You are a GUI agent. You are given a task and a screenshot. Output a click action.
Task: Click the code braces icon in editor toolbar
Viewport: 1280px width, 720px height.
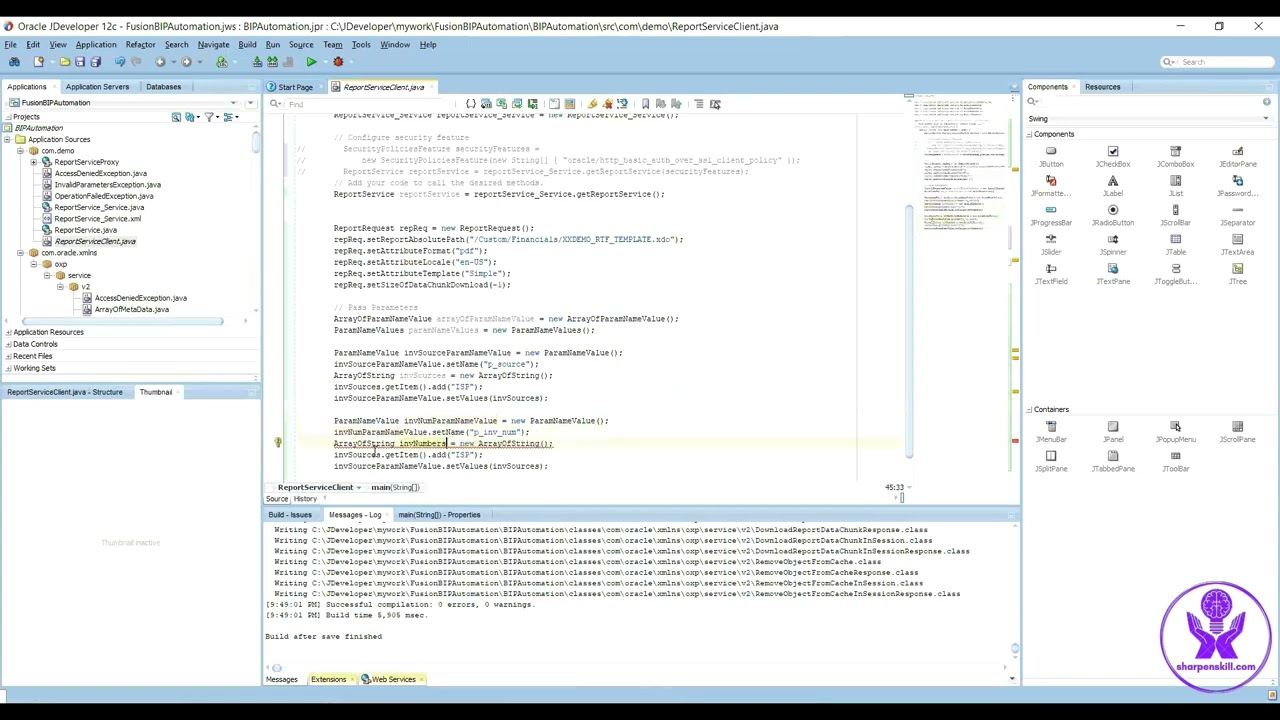[x=470, y=104]
